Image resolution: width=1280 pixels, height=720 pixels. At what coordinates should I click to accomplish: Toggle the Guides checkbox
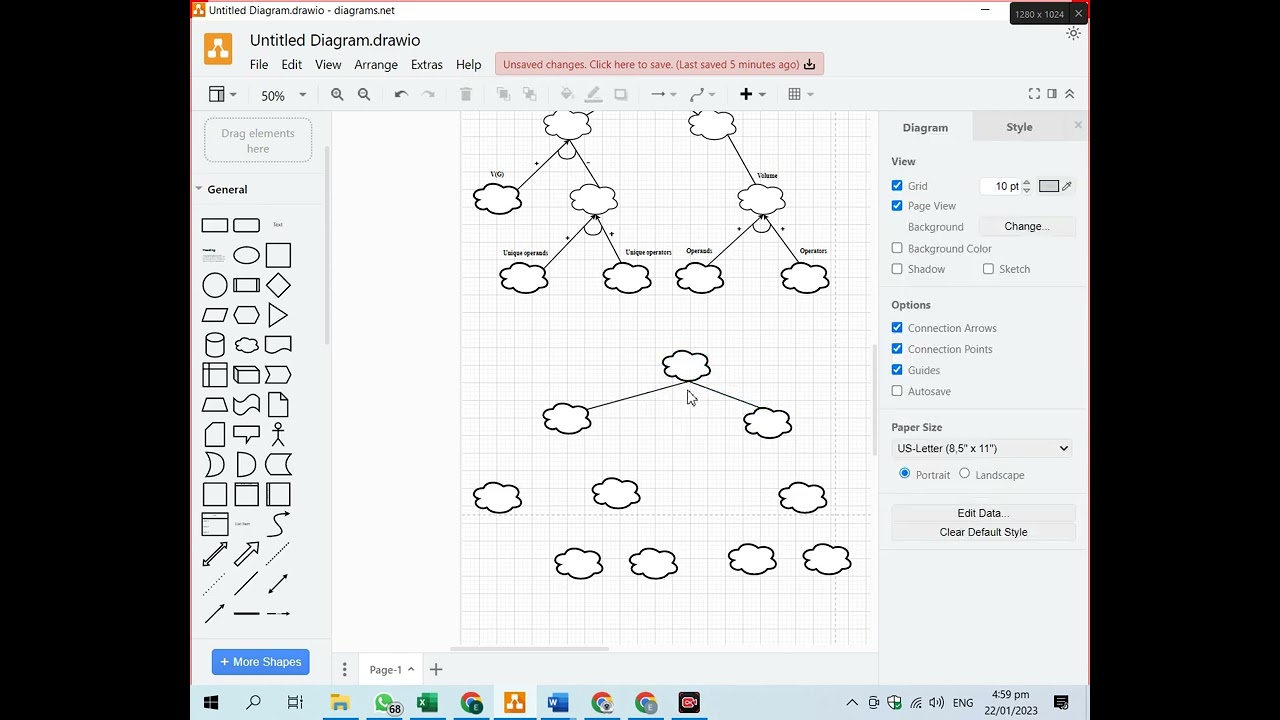(897, 370)
